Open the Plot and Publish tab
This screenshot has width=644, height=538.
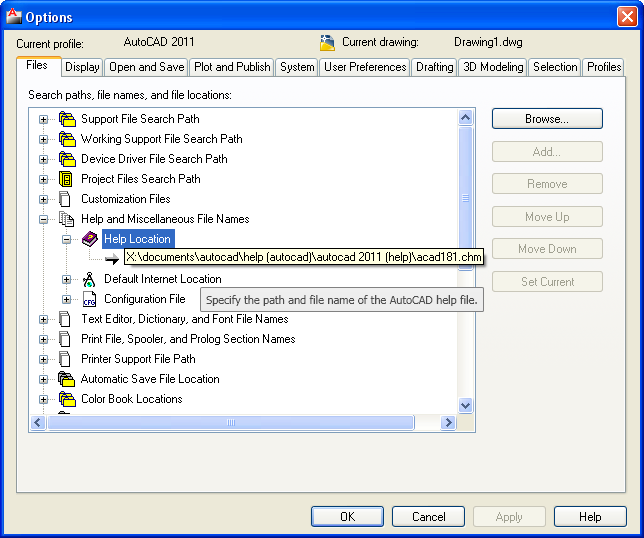232,67
